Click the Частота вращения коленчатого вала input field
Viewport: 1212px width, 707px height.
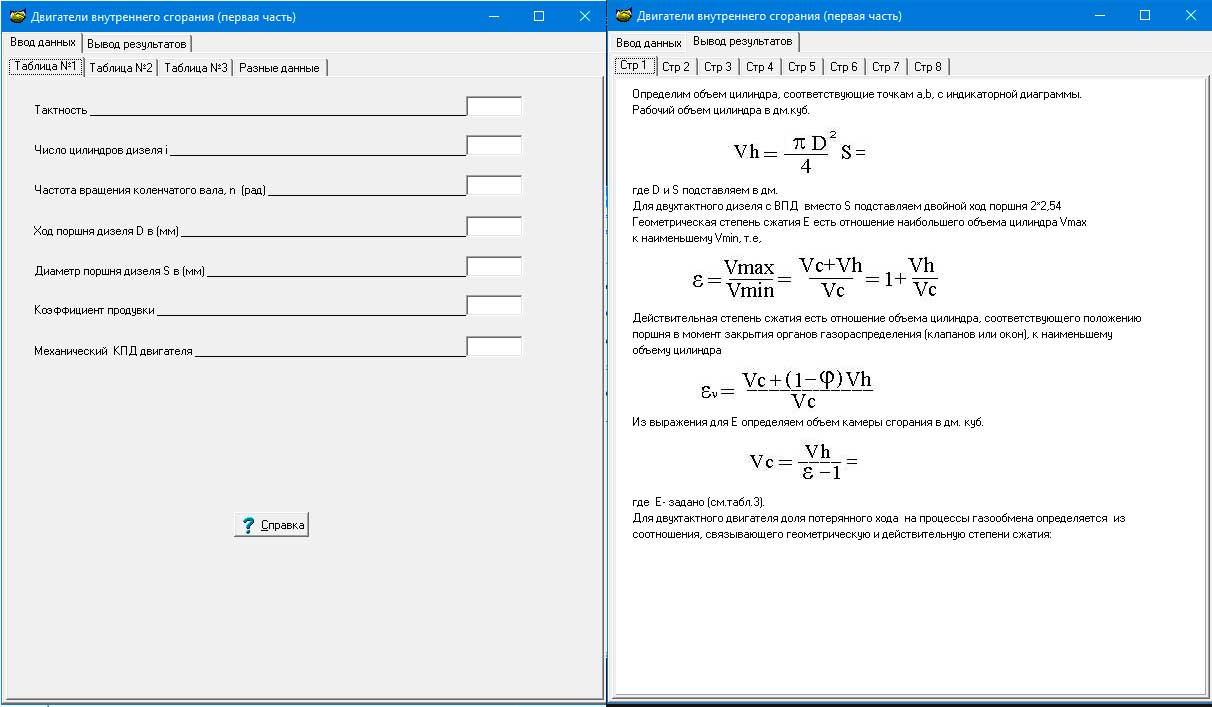pyautogui.click(x=494, y=186)
